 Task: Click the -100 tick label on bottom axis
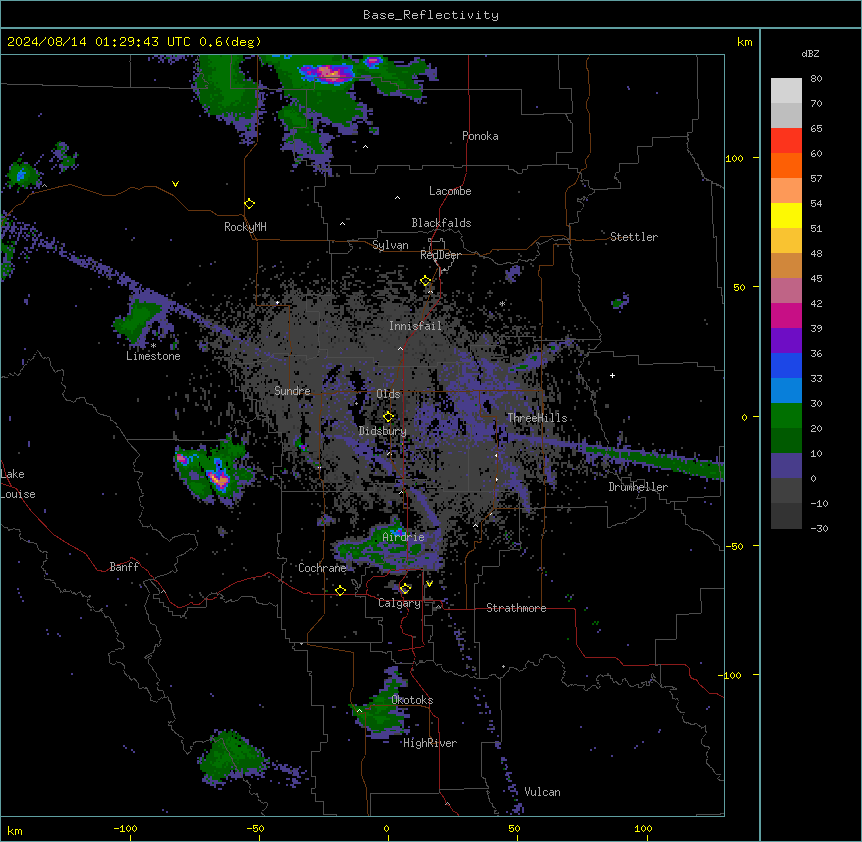(126, 828)
